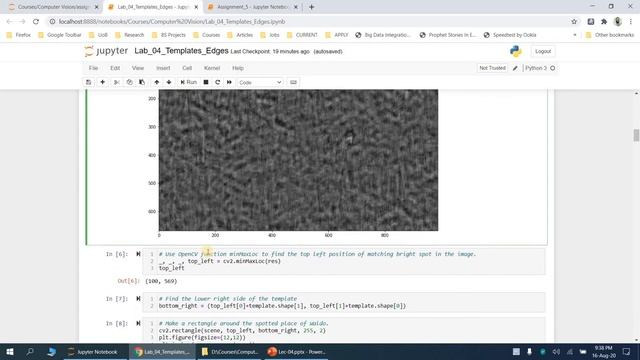The width and height of the screenshot is (640, 360).
Task: Open Windows taskbar search
Action: 30,351
